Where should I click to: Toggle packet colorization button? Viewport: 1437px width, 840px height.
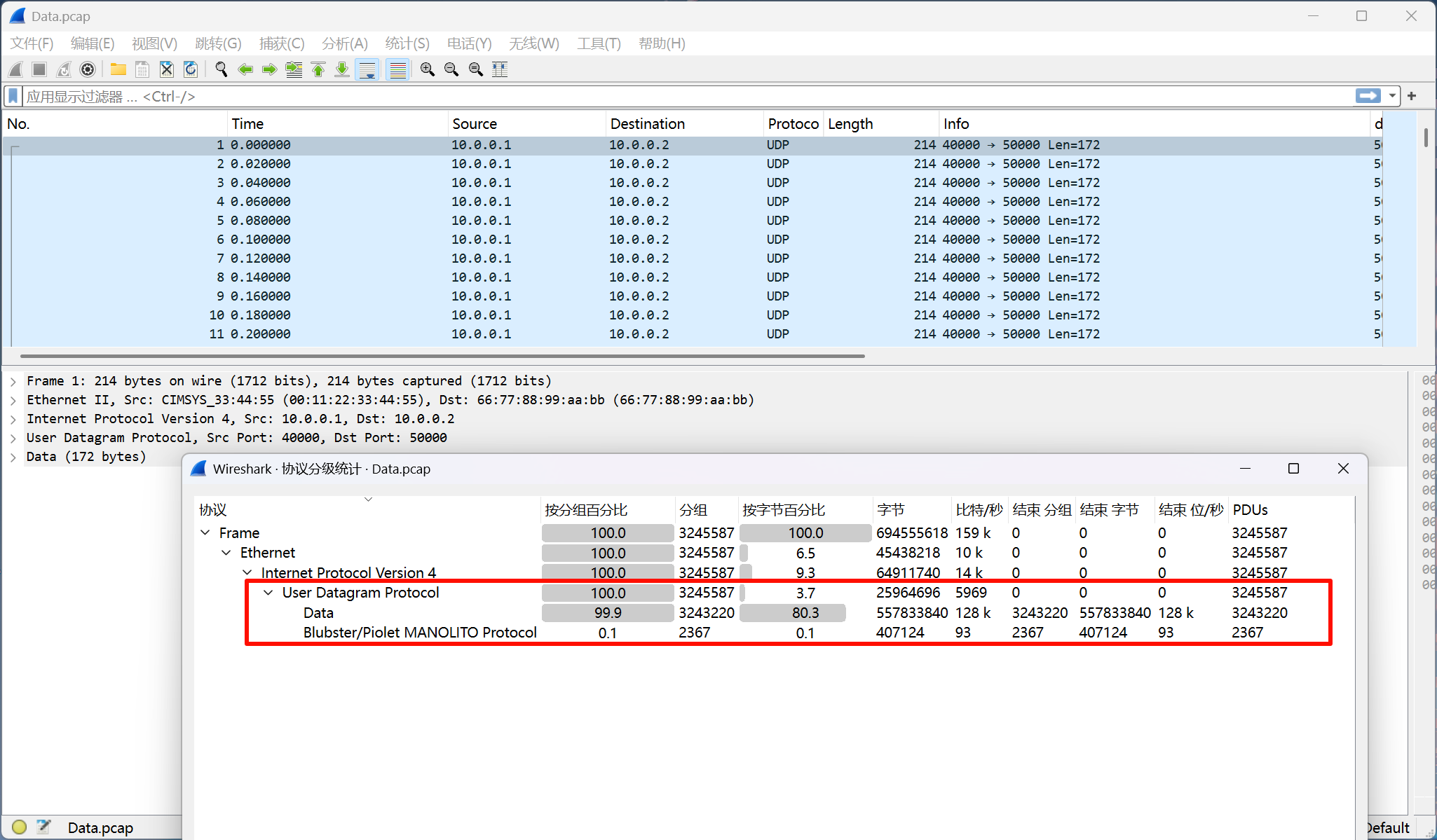coord(397,69)
